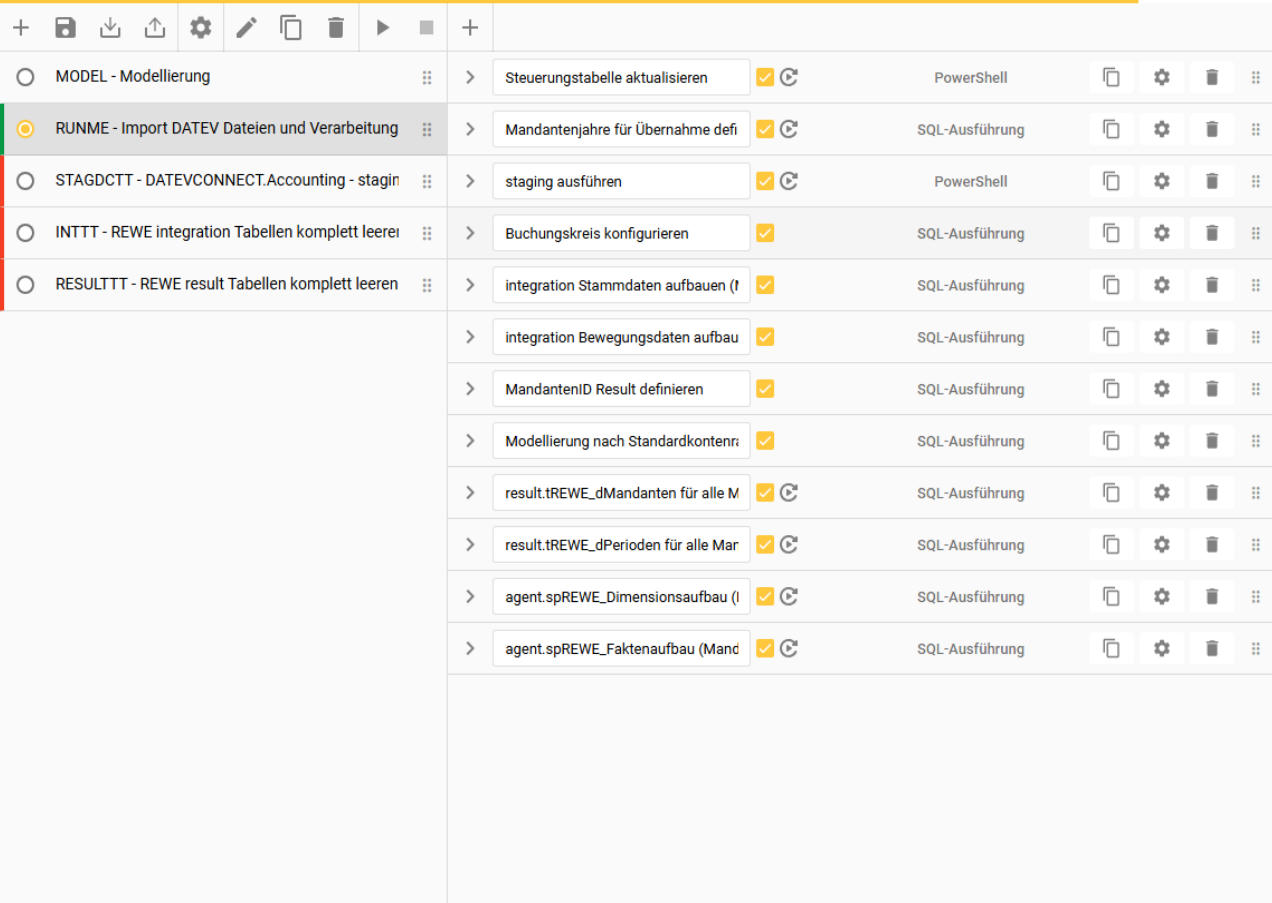Click the trash icon in the top toolbar

(336, 28)
